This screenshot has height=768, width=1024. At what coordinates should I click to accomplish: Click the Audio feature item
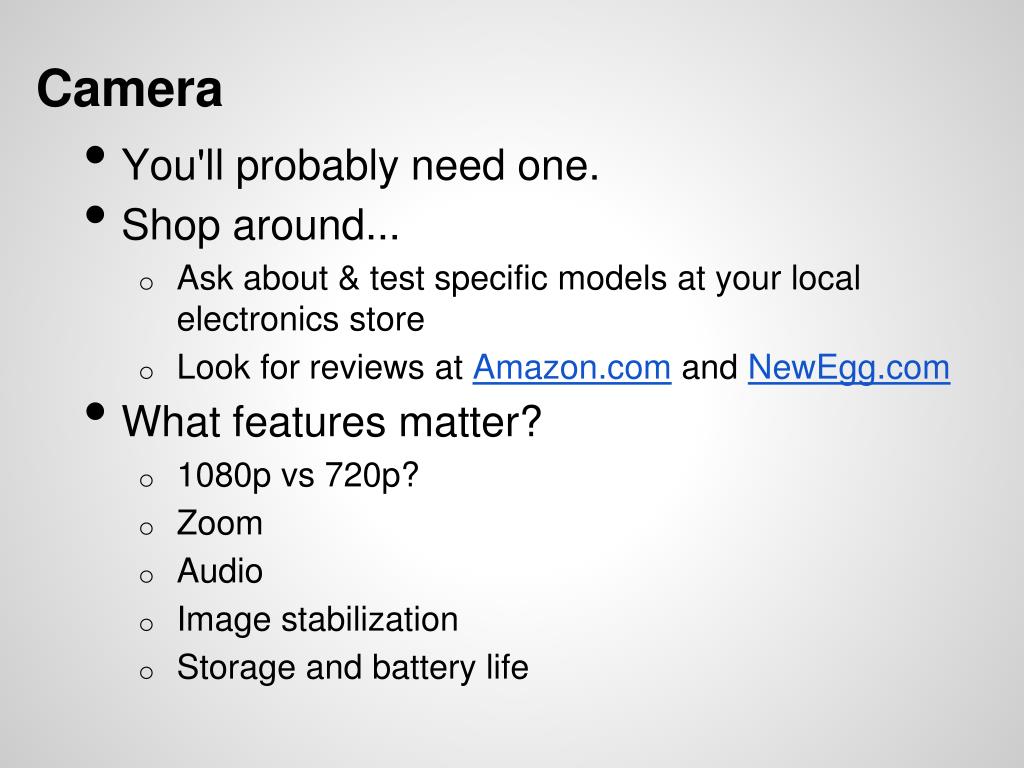point(219,571)
